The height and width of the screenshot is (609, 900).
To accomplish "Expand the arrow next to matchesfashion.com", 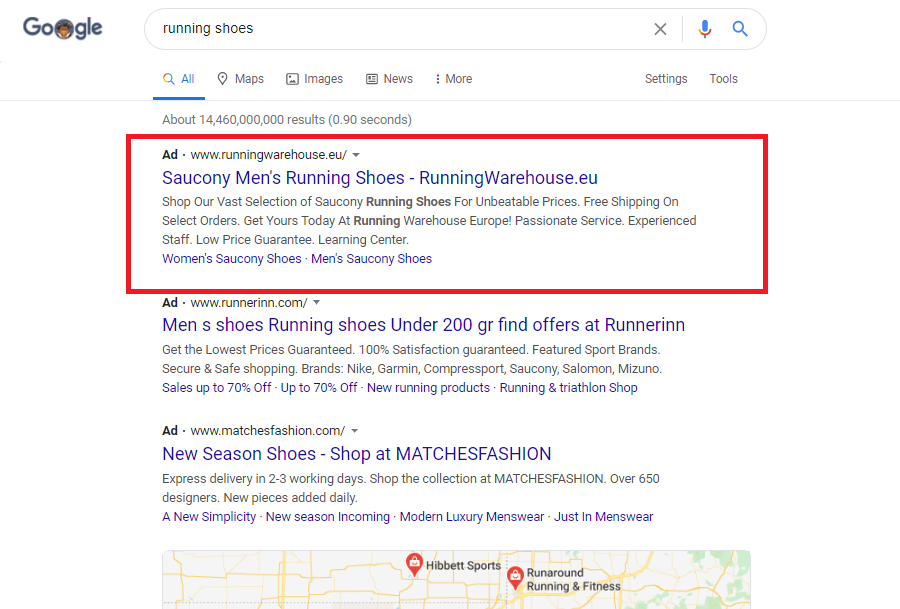I will [x=354, y=431].
